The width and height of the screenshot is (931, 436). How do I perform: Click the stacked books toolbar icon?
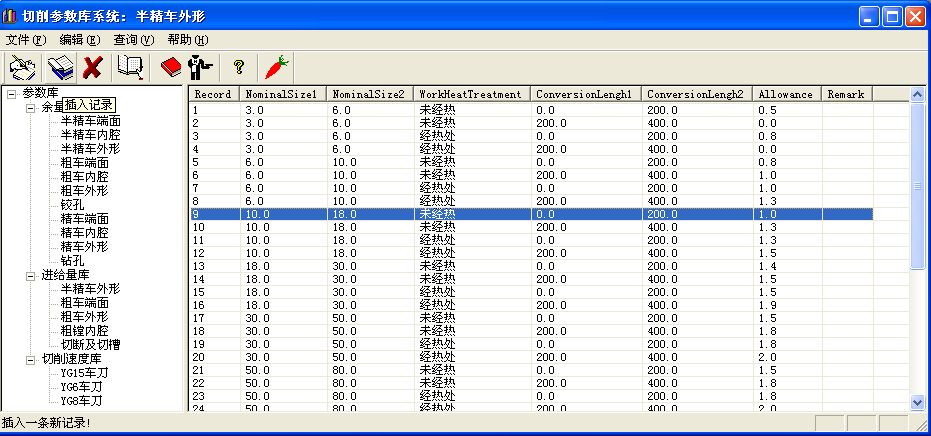pos(61,67)
